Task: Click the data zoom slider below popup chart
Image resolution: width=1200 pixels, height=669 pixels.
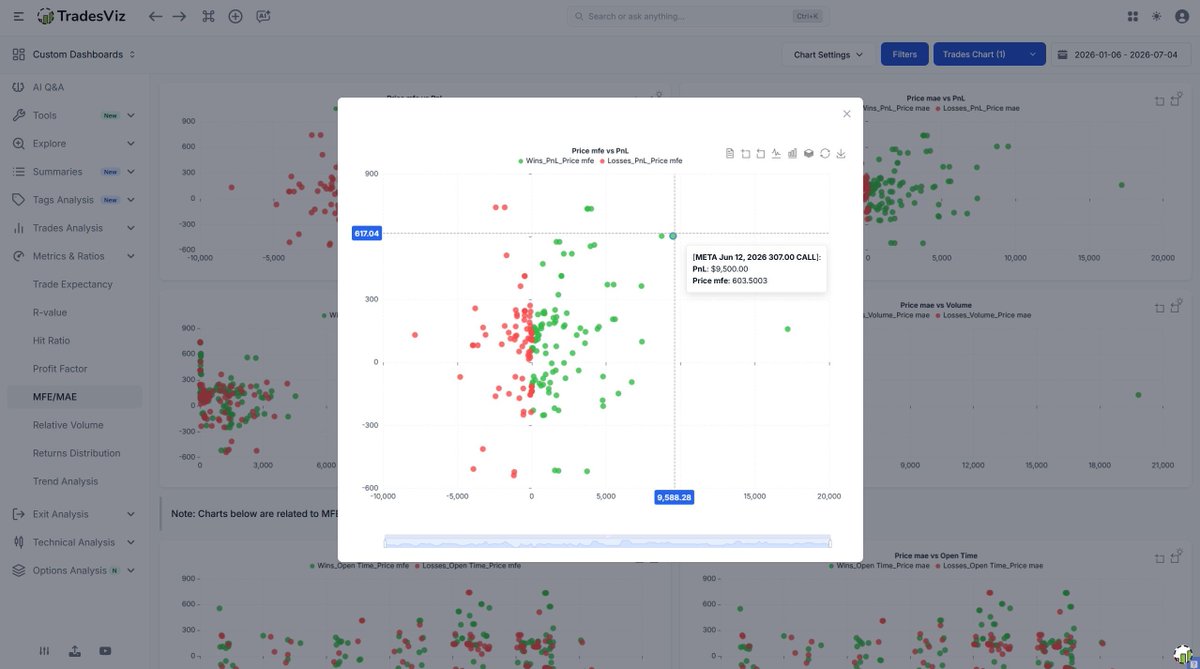Action: [x=607, y=541]
